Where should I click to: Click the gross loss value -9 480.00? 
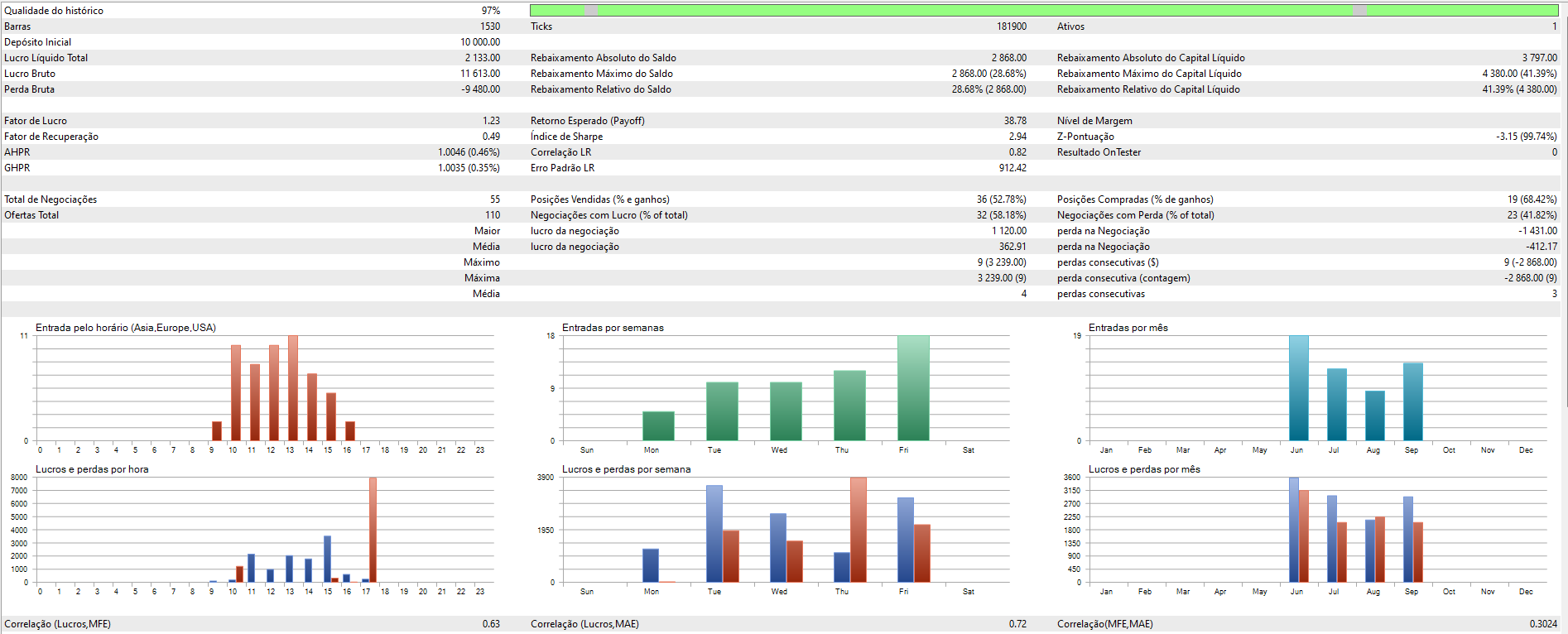(481, 89)
